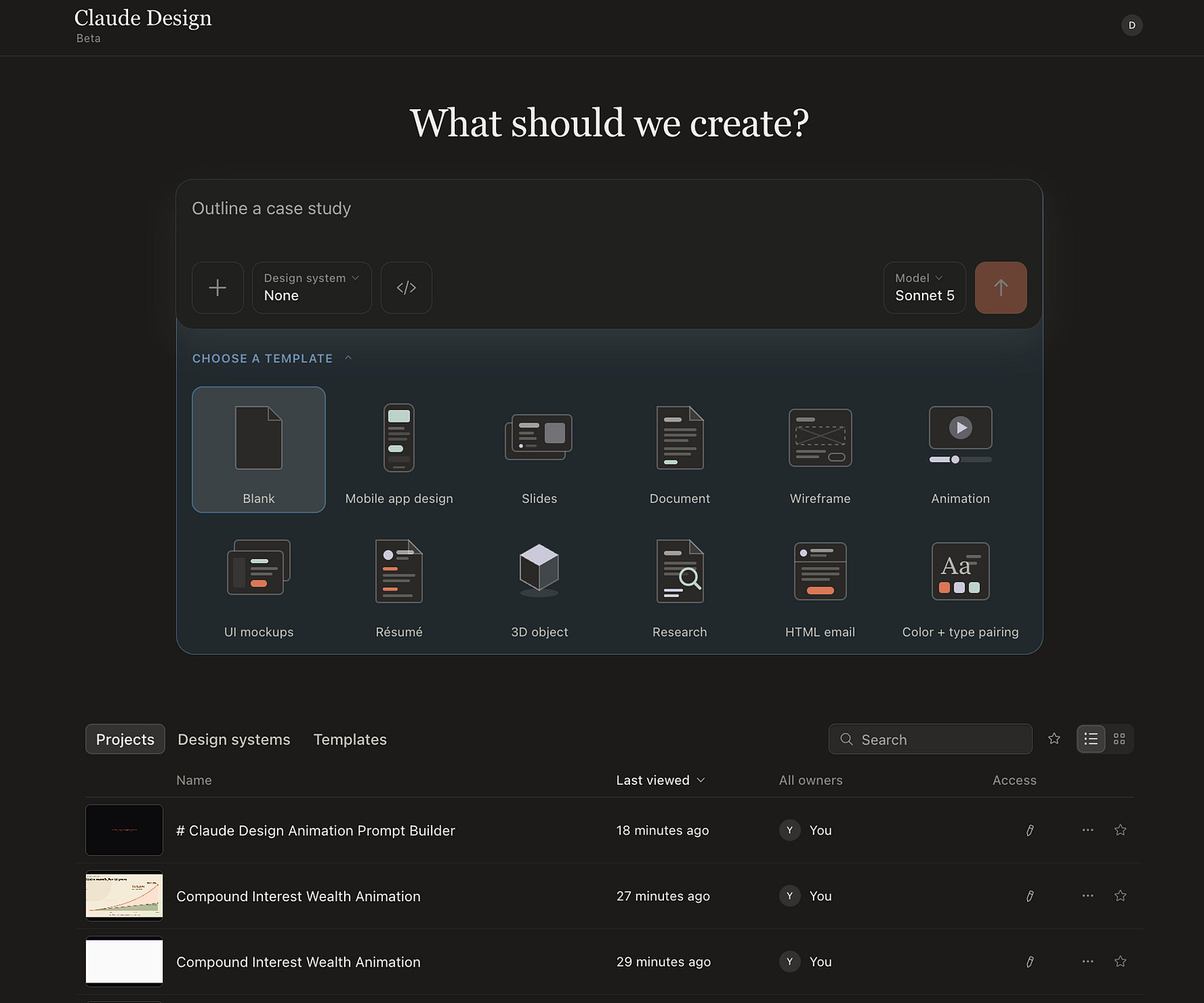
Task: Open # Claude Design Animation Prompt Builder project
Action: (x=315, y=830)
